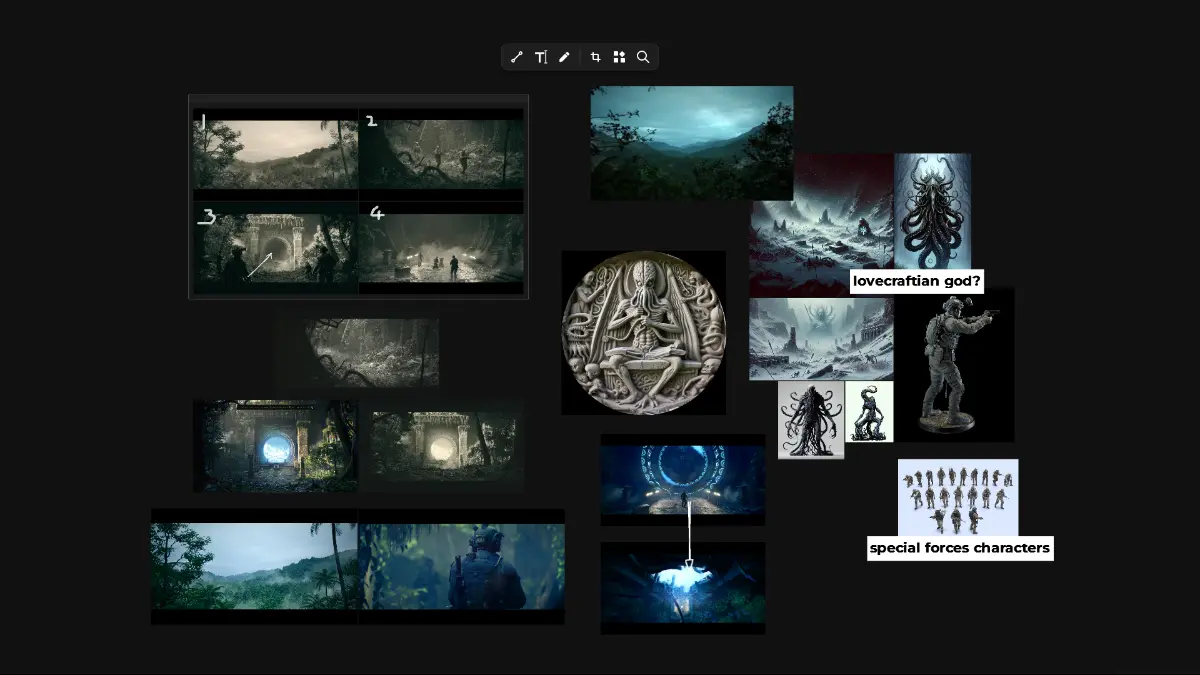
Task: Select the soldier walking through jungle image
Action: click(461, 566)
